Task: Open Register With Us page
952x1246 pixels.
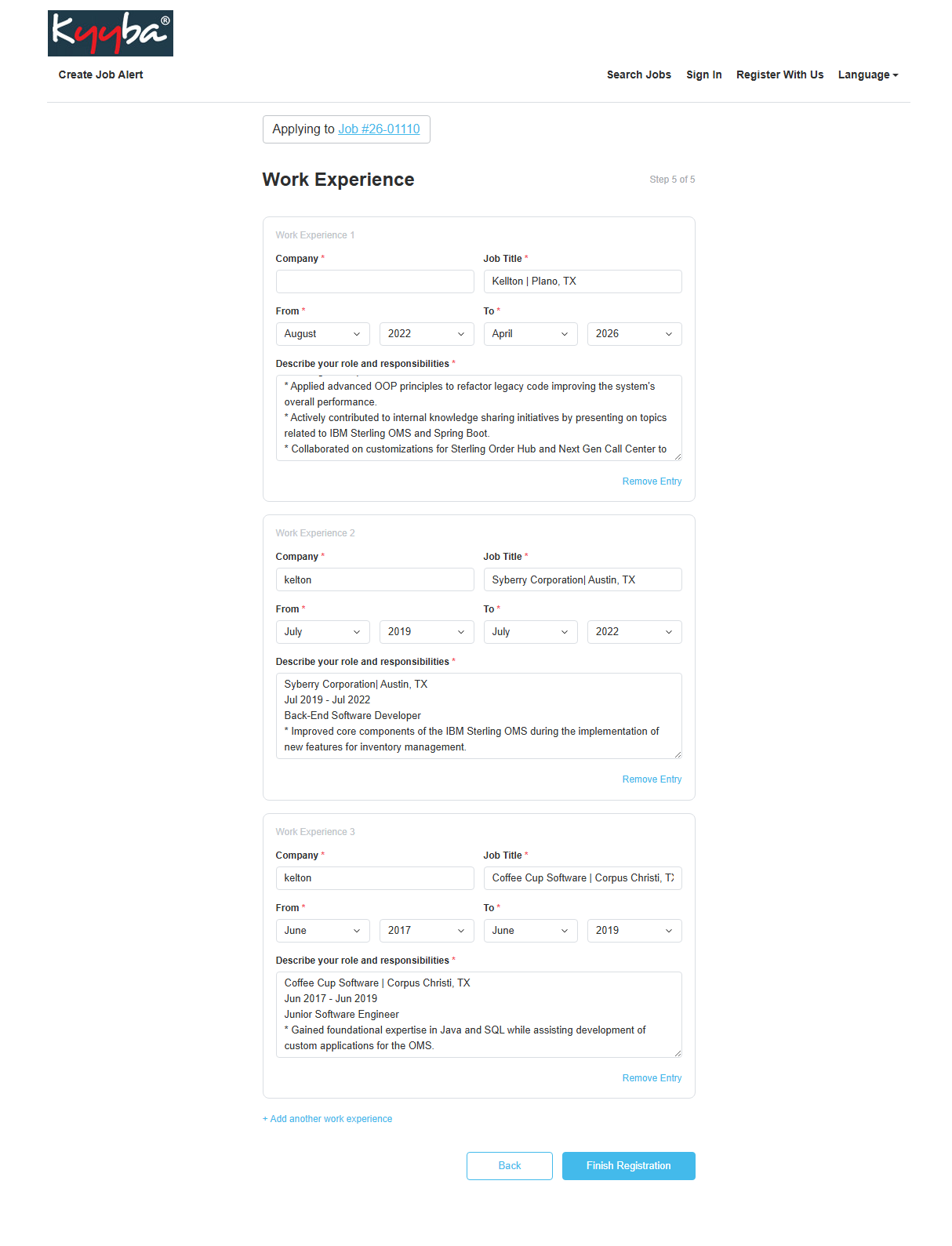Action: [779, 75]
